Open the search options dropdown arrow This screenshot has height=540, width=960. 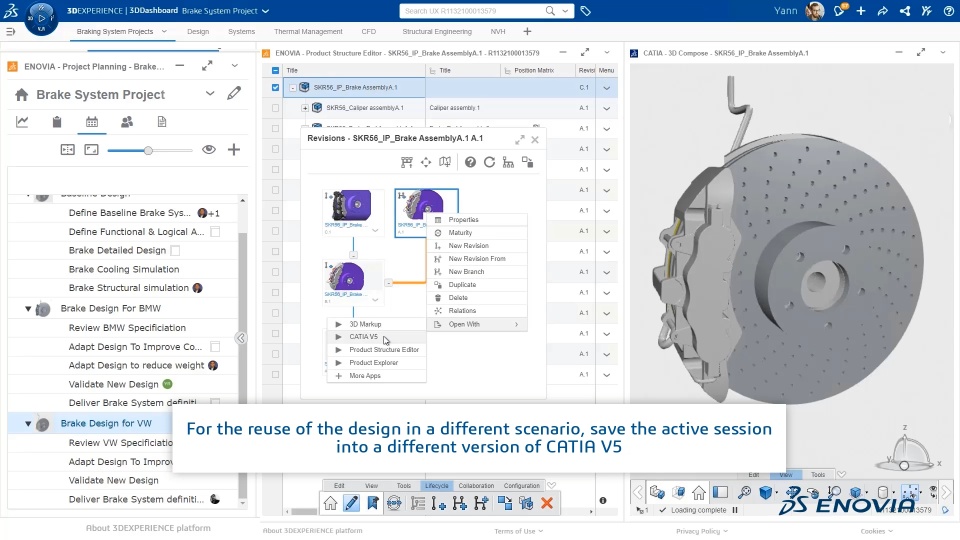[x=565, y=11]
